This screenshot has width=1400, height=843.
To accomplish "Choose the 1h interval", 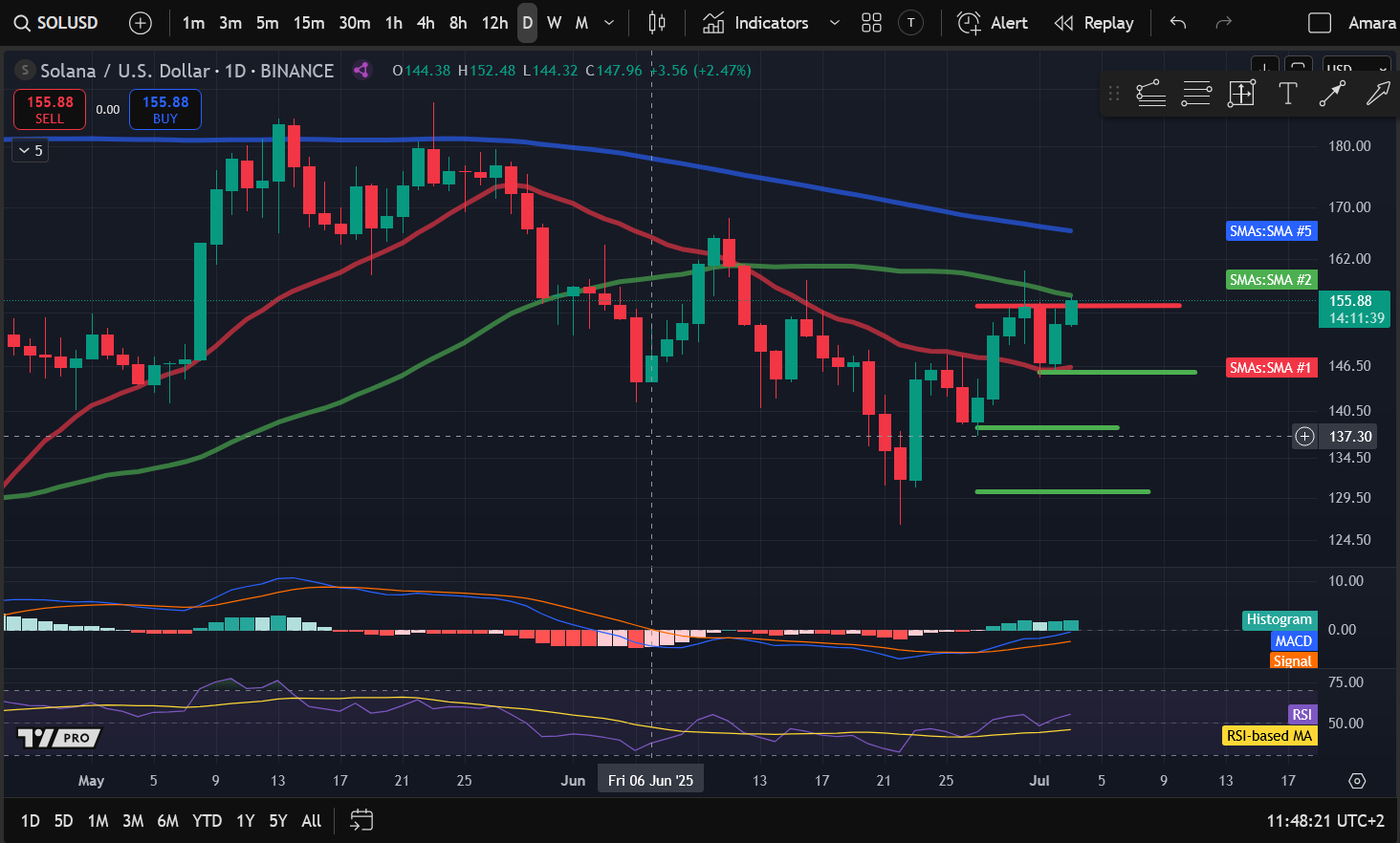I will pos(394,23).
